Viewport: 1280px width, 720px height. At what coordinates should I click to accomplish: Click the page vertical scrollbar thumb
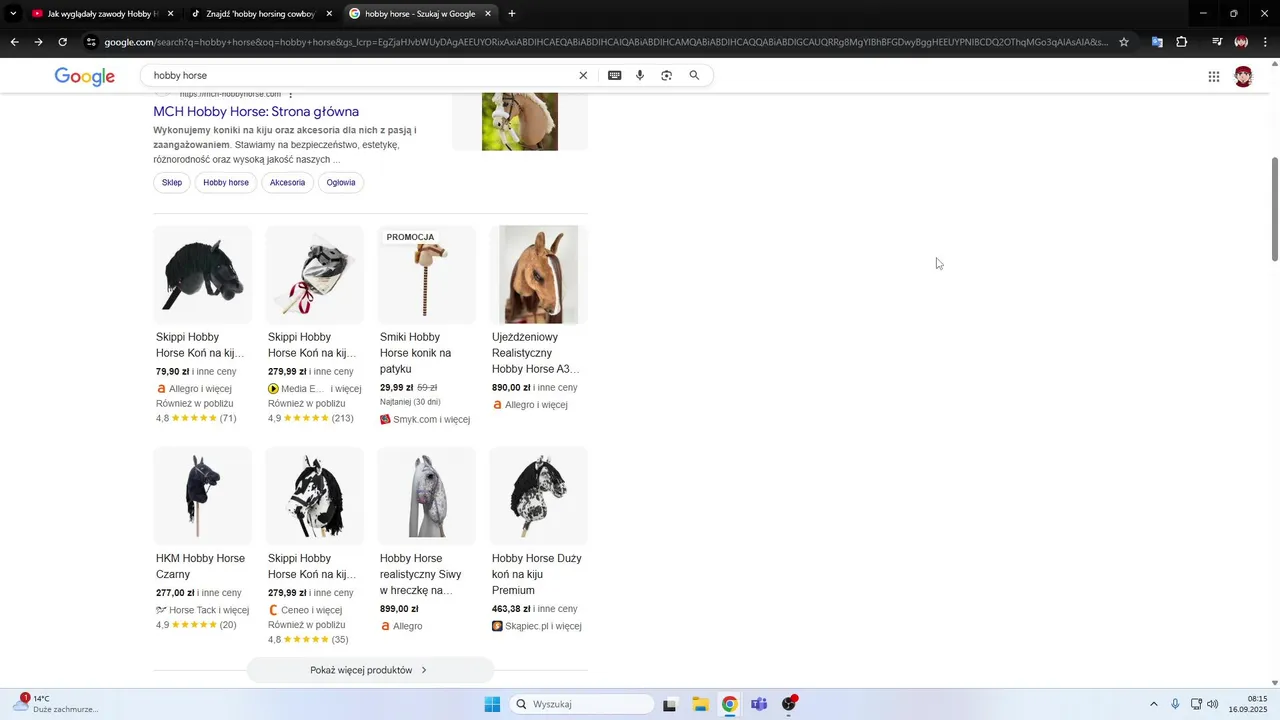tap(1275, 210)
